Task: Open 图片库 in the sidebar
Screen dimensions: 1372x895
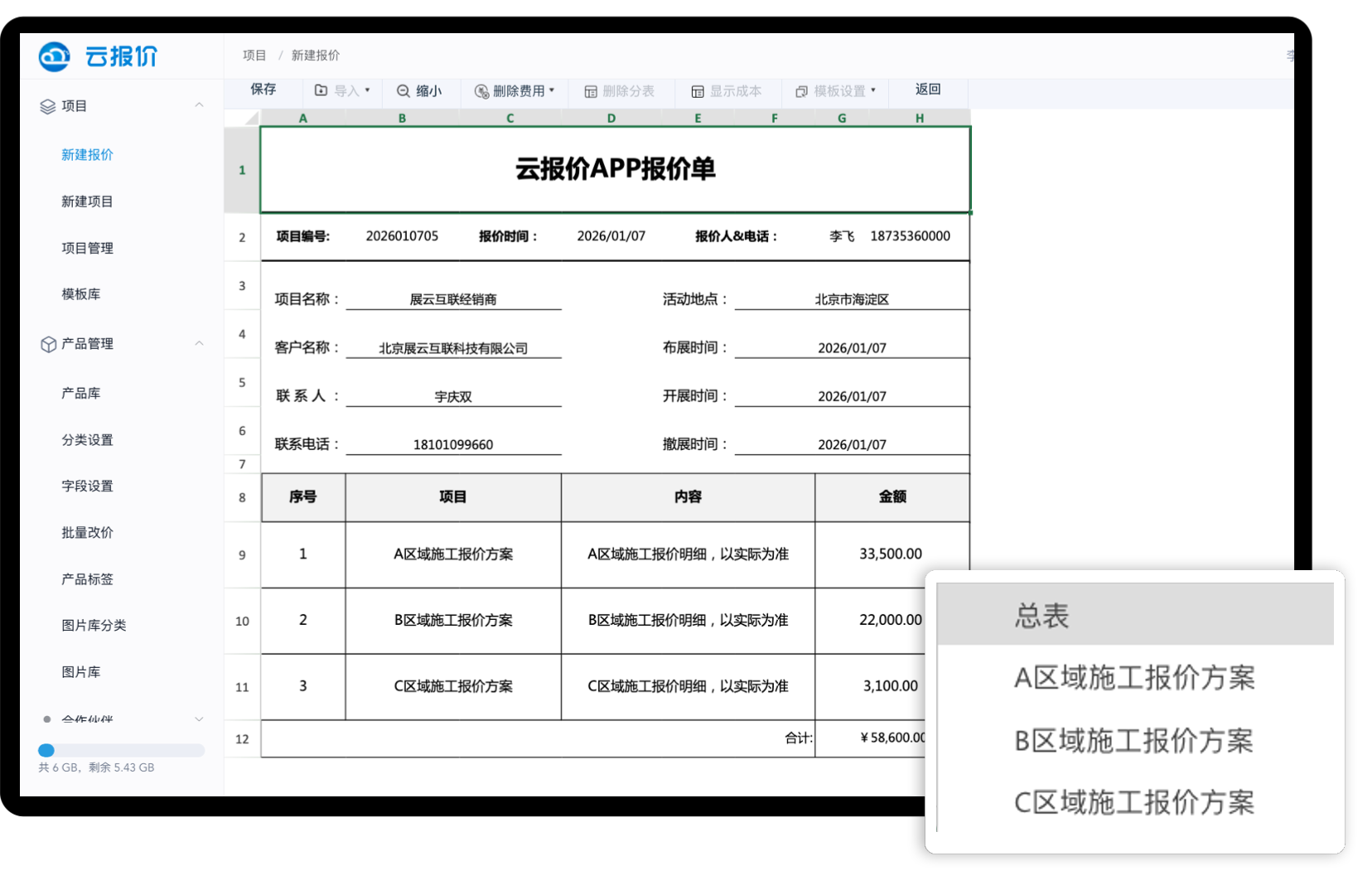Action: coord(80,672)
